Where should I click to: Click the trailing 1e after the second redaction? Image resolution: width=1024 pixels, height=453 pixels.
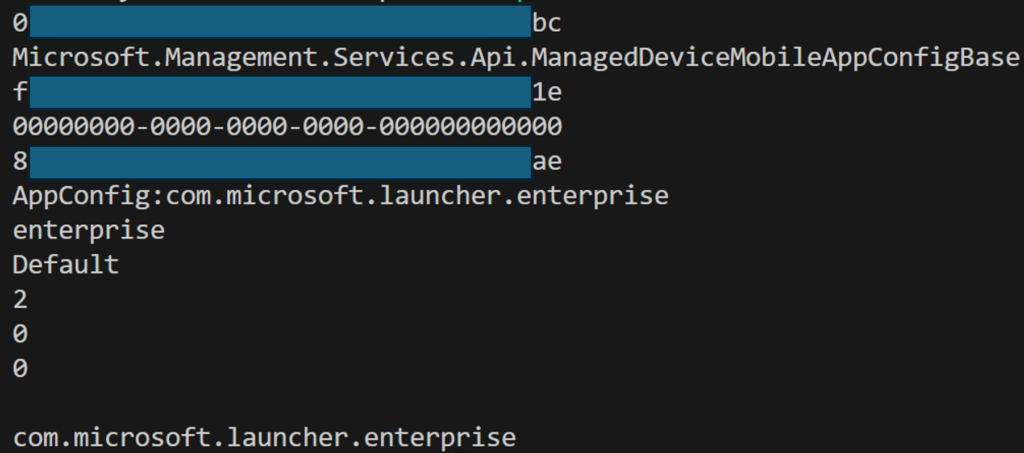pyautogui.click(x=547, y=92)
